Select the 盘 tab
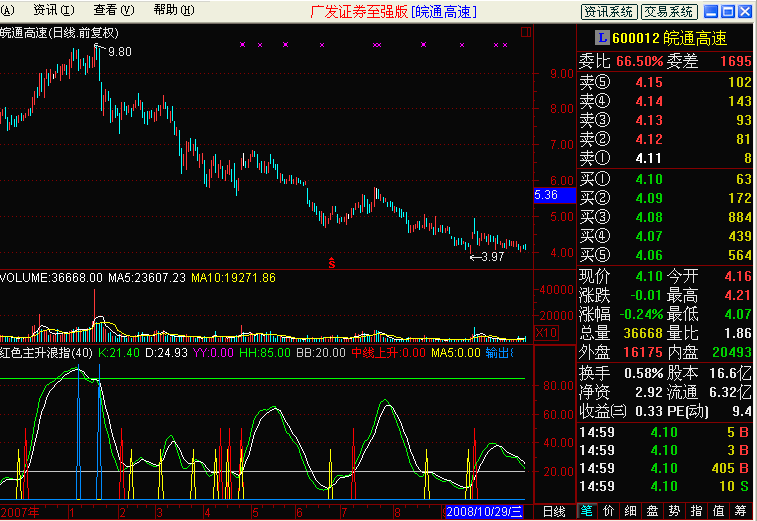The image size is (757, 521). [x=652, y=511]
